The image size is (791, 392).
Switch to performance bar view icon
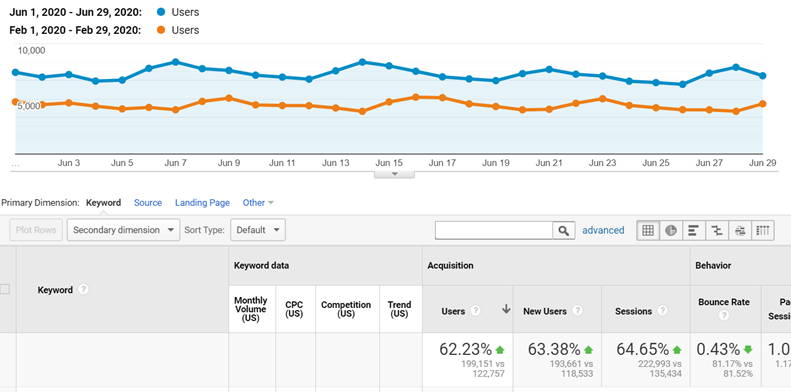(x=694, y=231)
